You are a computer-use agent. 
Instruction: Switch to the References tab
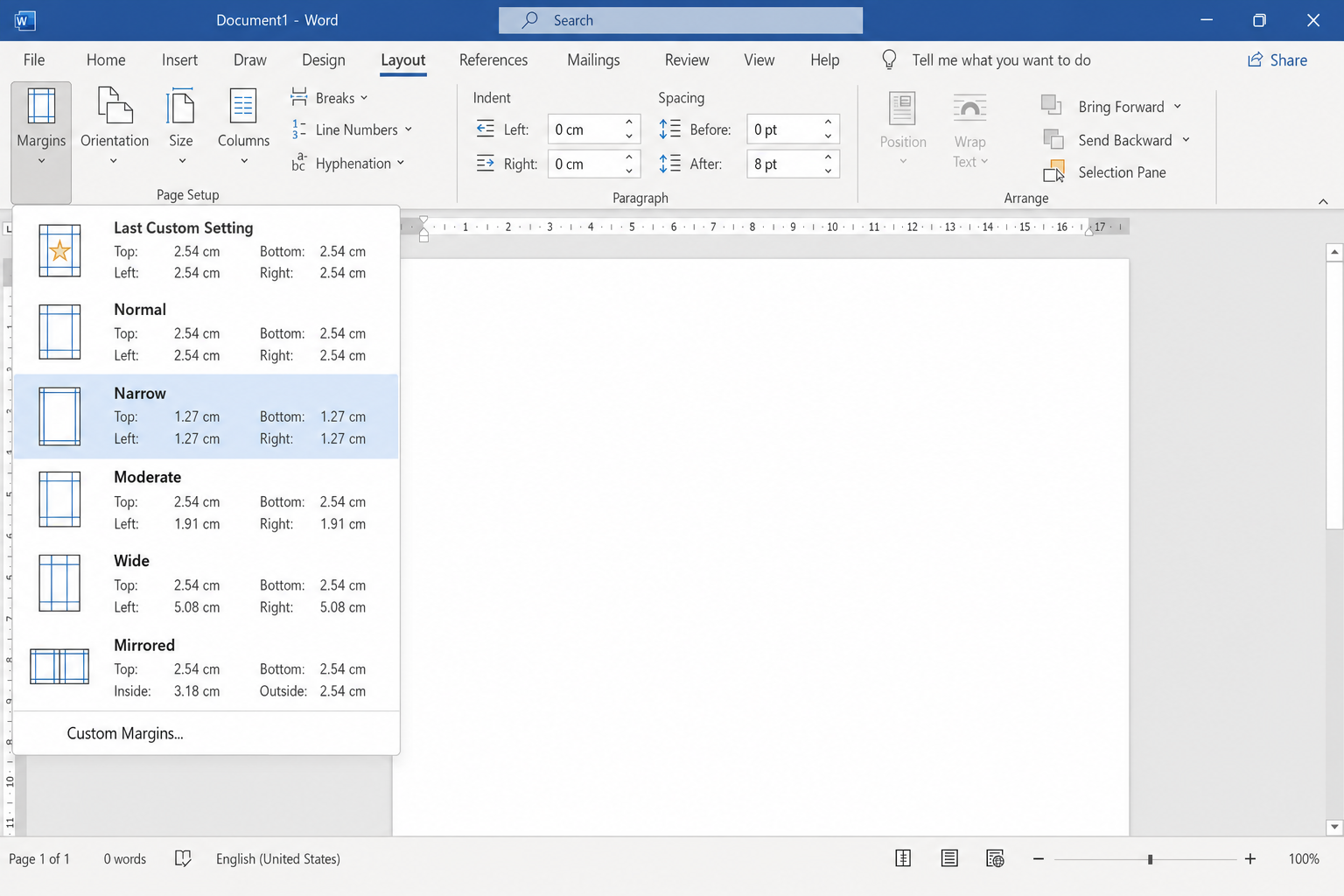coord(493,59)
